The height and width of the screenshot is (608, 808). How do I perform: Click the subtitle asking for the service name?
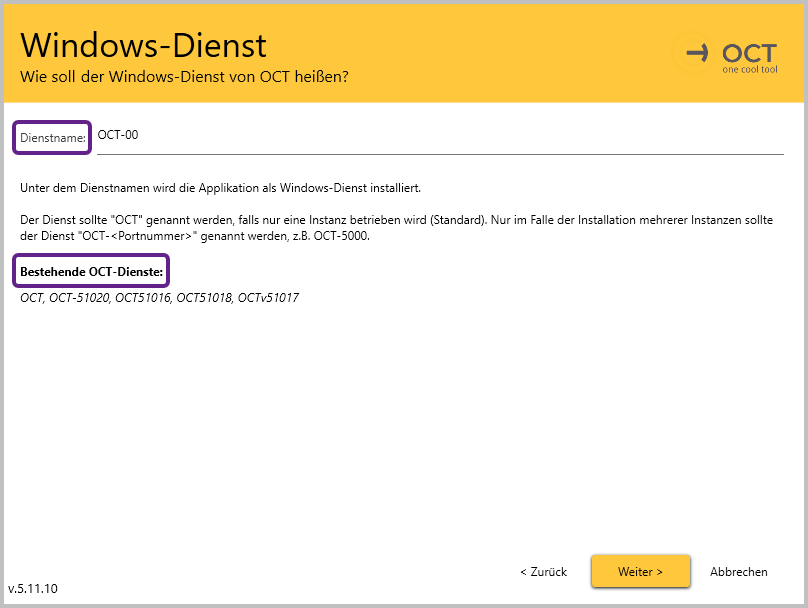(185, 77)
